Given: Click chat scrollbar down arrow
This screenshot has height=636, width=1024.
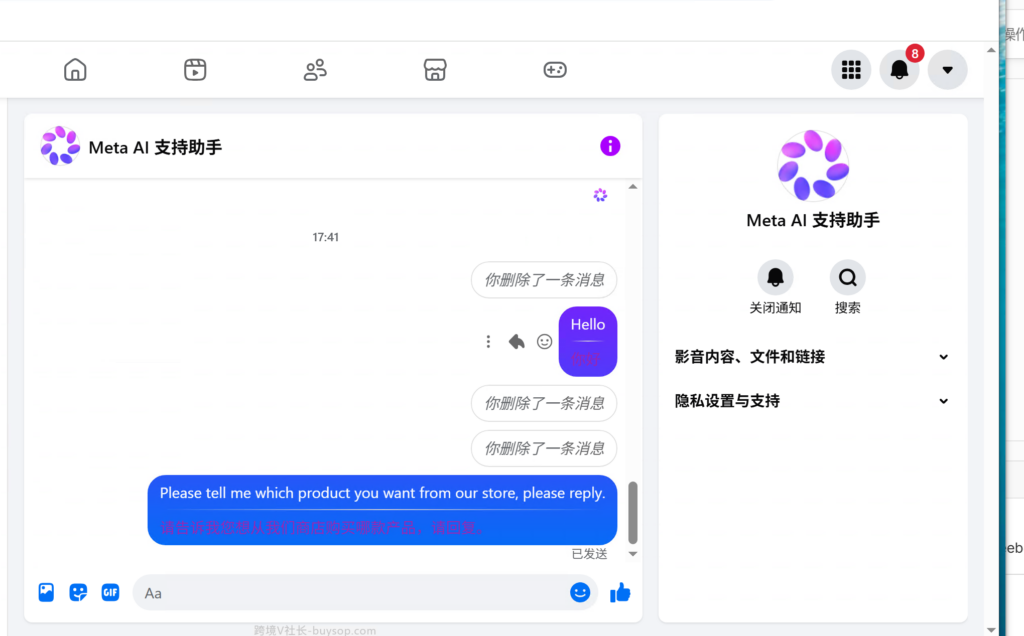Looking at the screenshot, I should coord(633,554).
